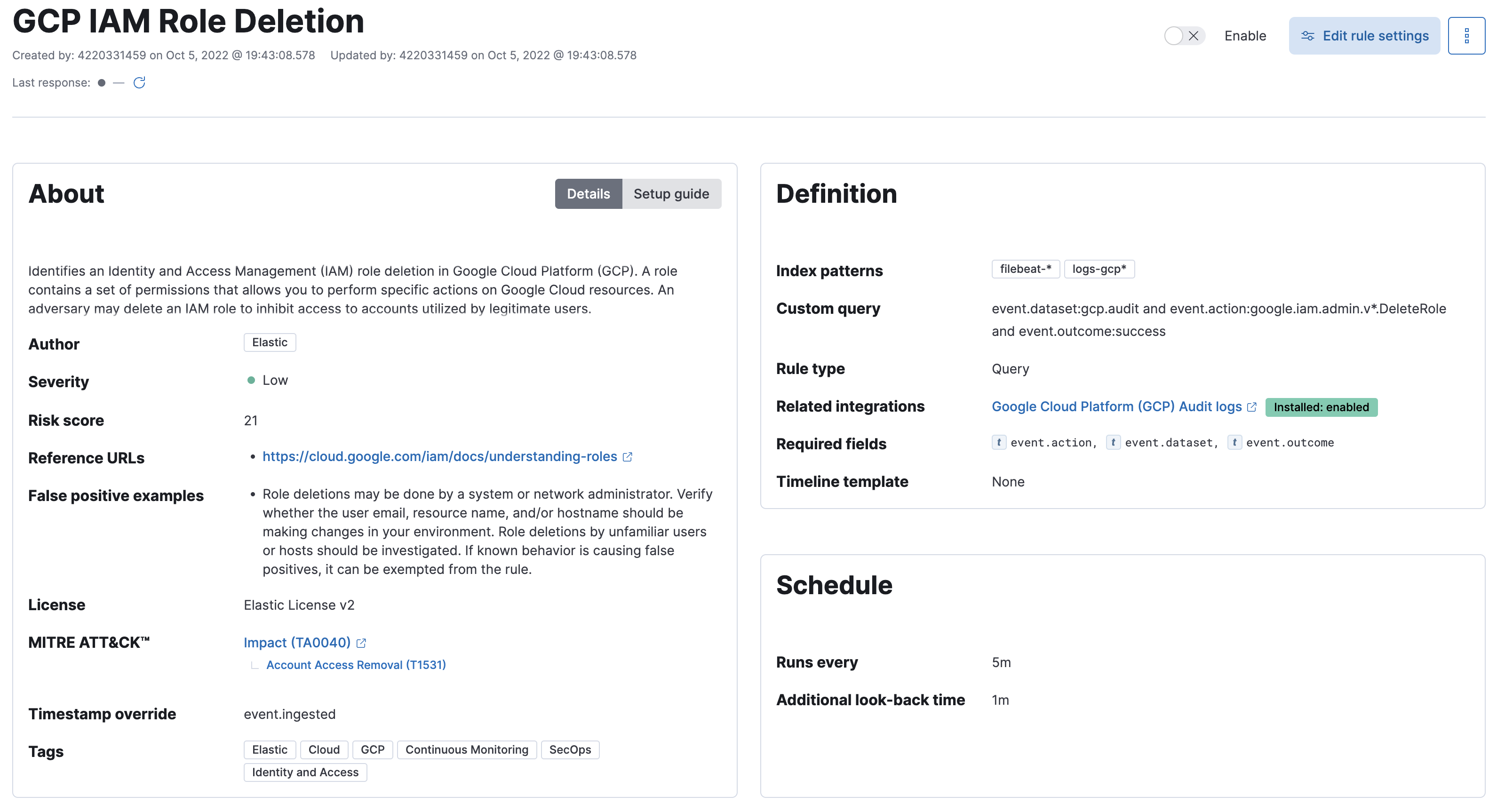Select the Continuous Monitoring tag
Screen dimensions: 1497x812
click(x=466, y=750)
